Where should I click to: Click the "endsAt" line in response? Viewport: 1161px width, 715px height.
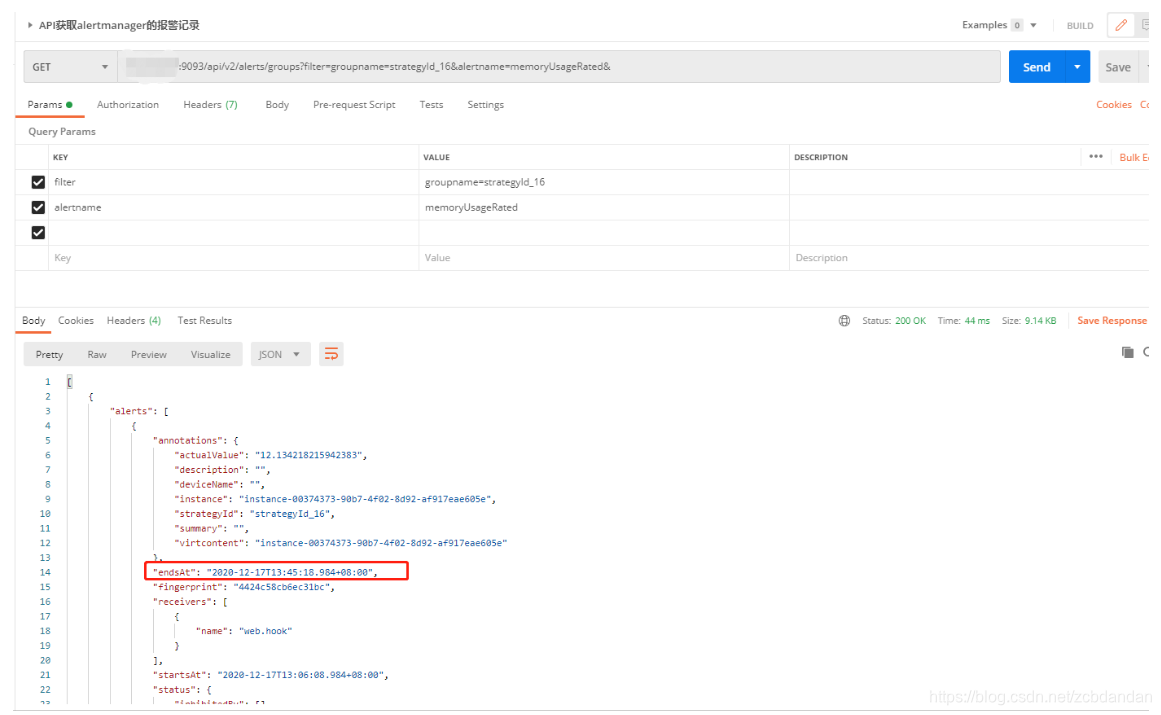(265, 572)
